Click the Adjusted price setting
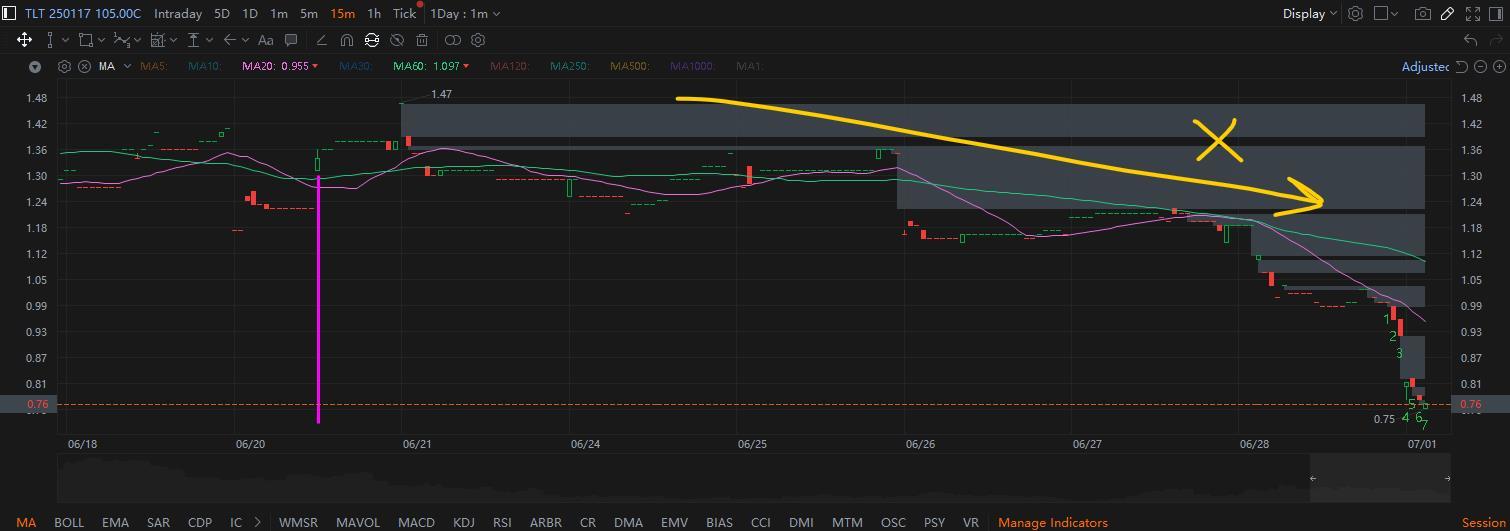The height and width of the screenshot is (531, 1510). point(1425,66)
